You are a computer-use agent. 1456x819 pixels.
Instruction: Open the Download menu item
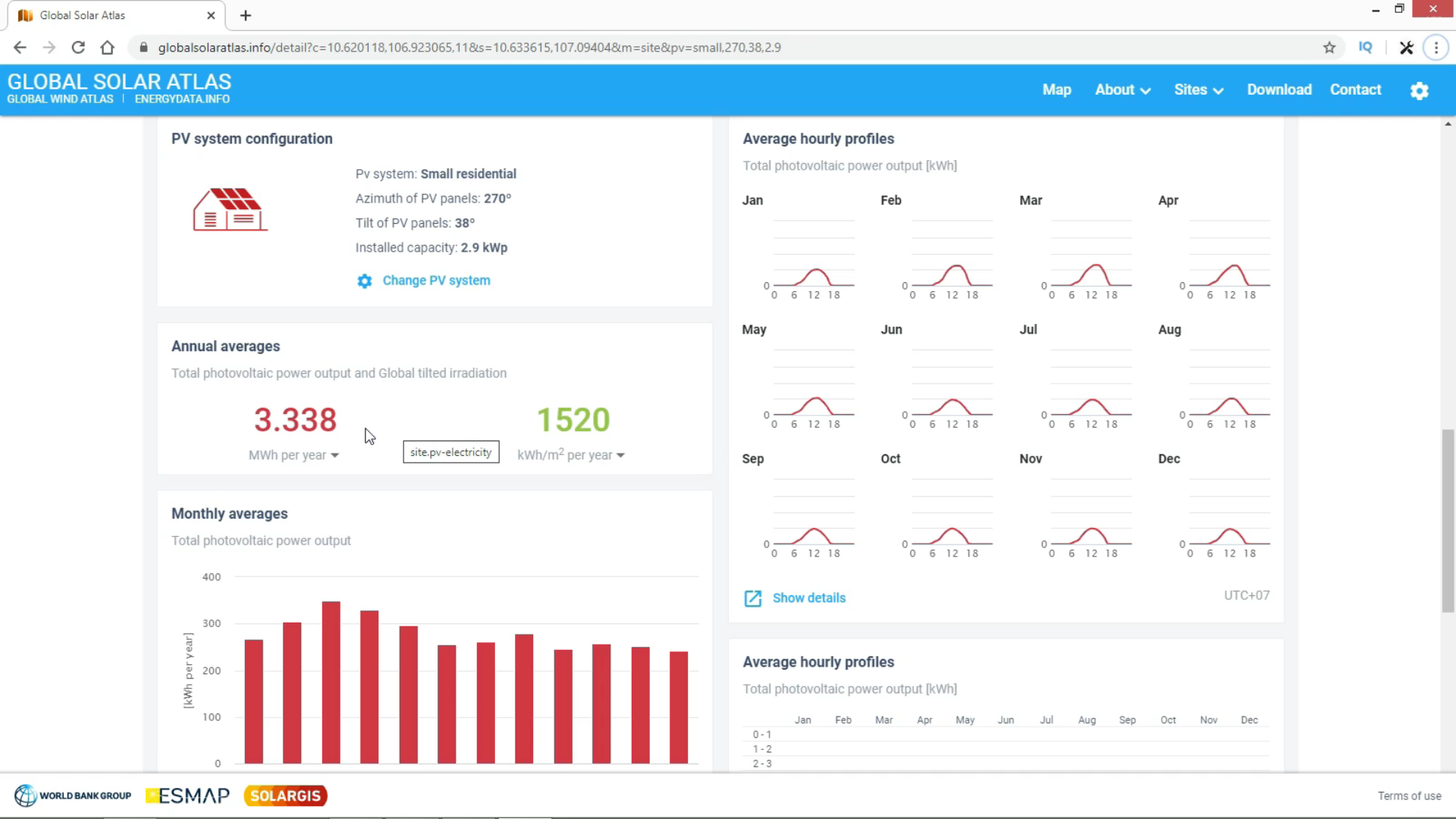[x=1279, y=90]
